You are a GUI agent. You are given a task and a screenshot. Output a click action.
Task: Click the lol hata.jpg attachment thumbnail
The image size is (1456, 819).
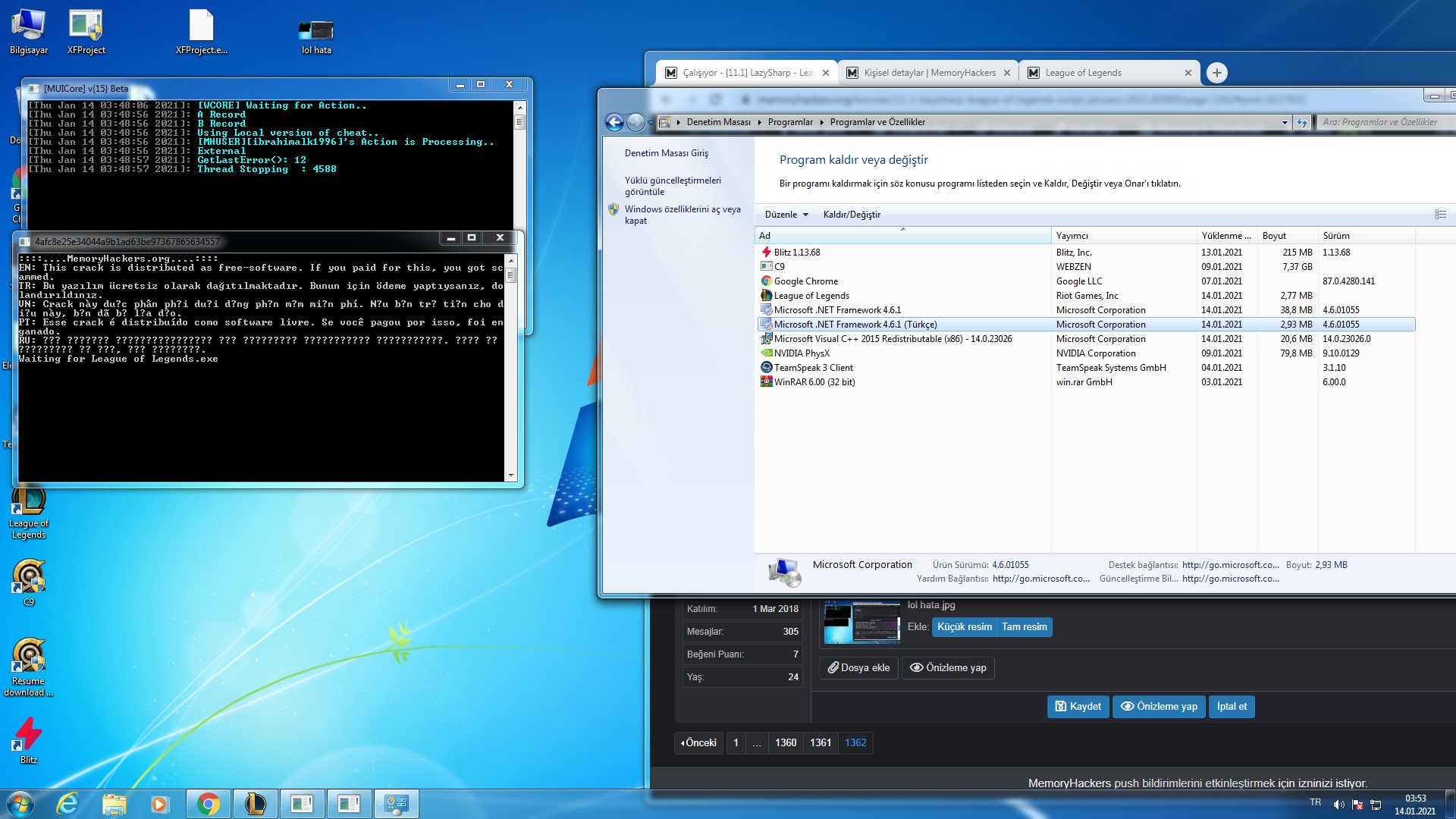(x=861, y=623)
